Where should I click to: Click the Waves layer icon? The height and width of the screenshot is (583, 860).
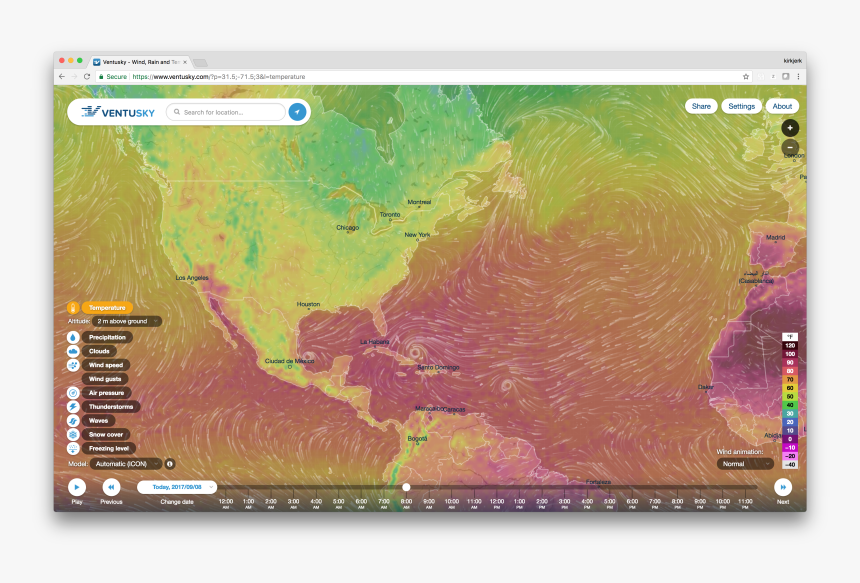click(73, 421)
